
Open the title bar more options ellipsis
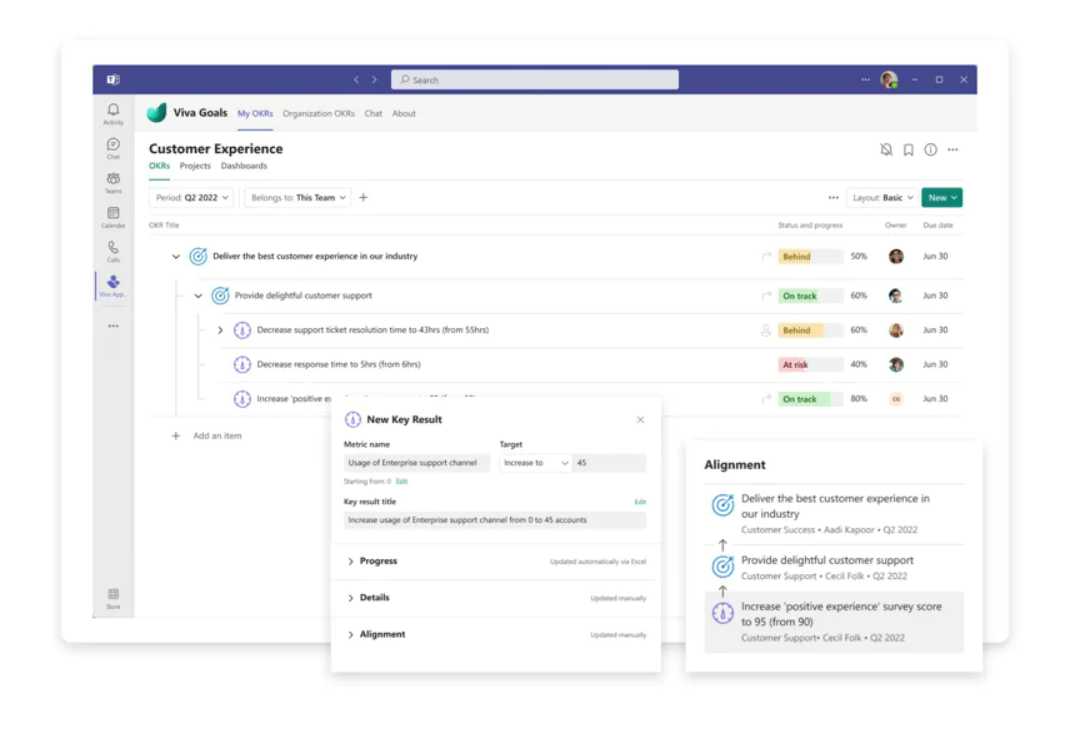(865, 80)
